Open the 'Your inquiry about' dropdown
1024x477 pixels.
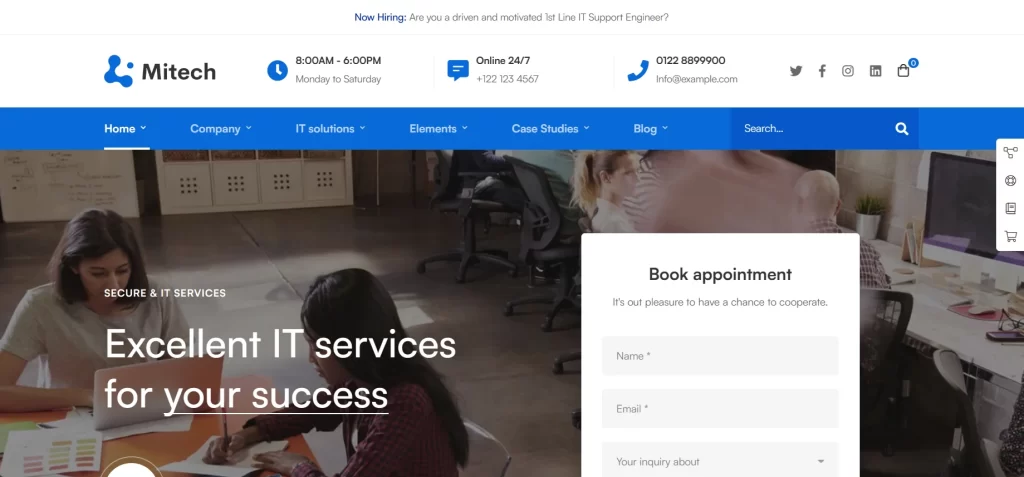(720, 460)
